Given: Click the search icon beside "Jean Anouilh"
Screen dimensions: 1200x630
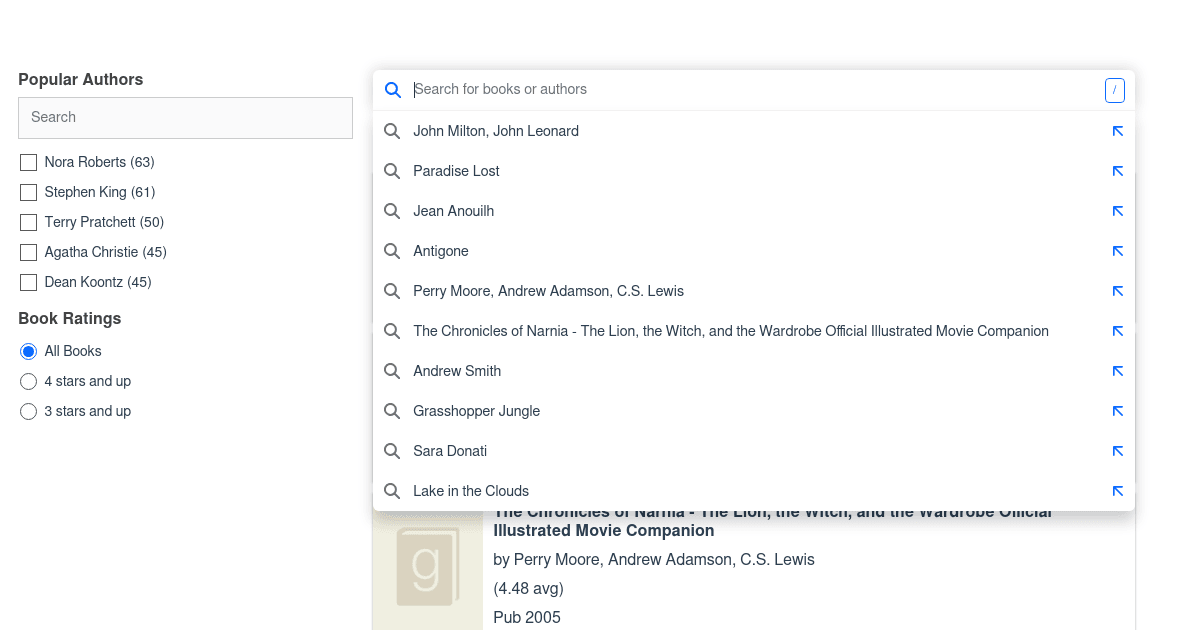Looking at the screenshot, I should pyautogui.click(x=392, y=211).
